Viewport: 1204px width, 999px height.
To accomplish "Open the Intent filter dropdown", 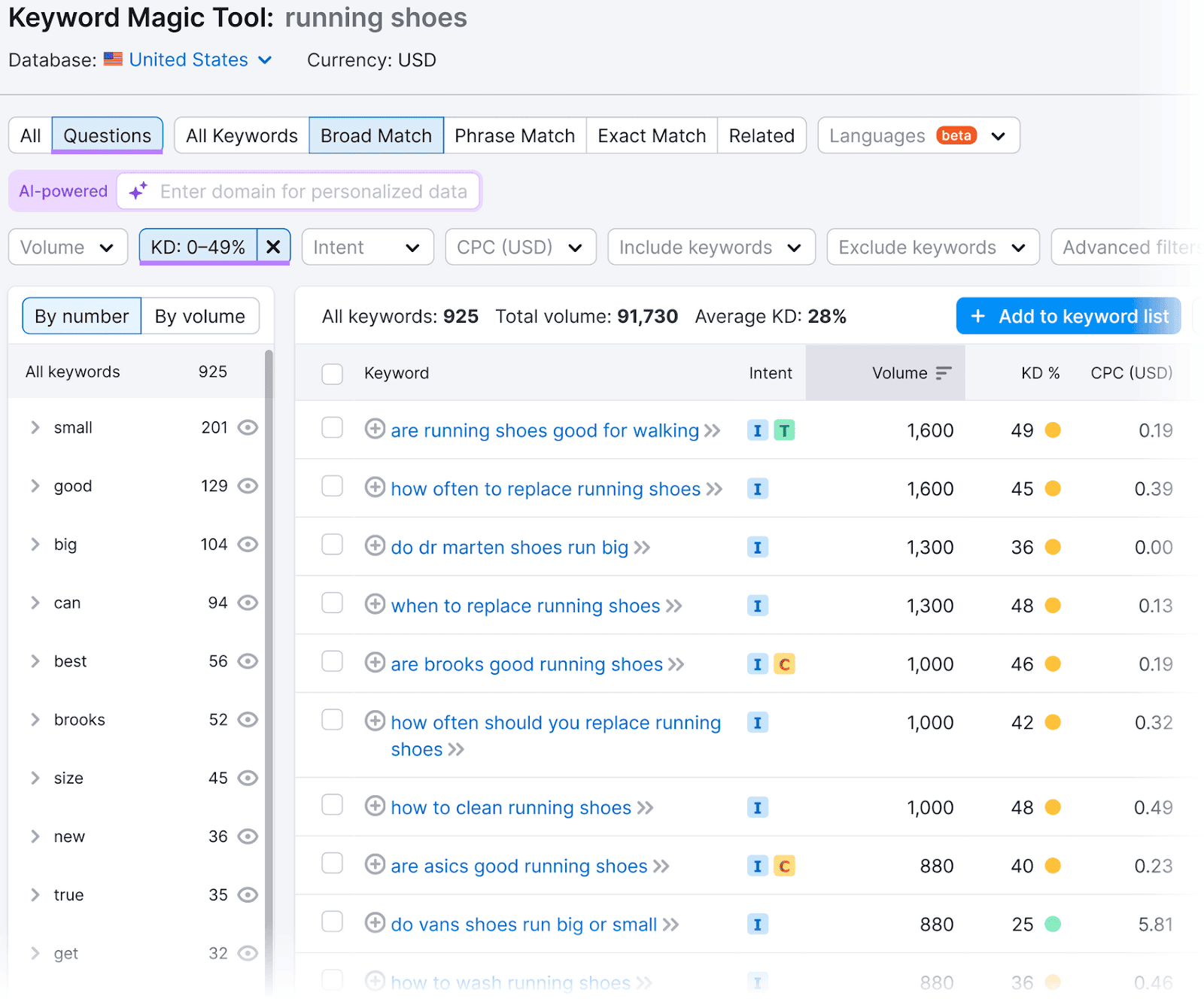I will [x=367, y=247].
